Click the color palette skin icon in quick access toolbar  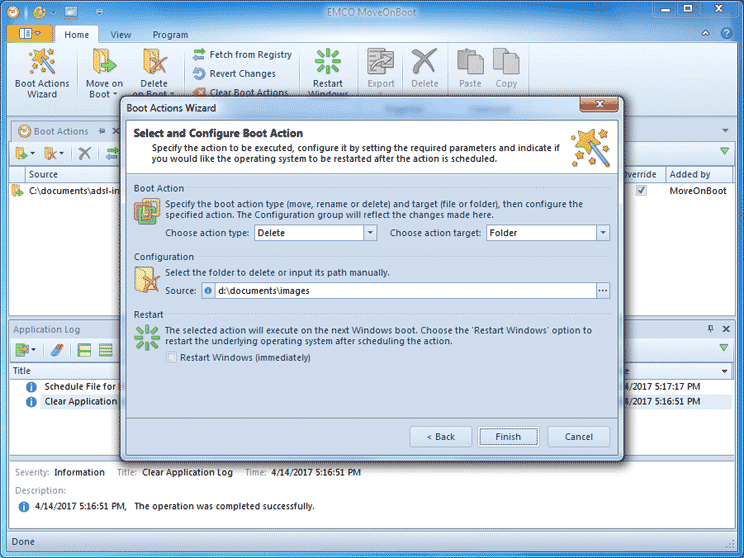click(40, 12)
